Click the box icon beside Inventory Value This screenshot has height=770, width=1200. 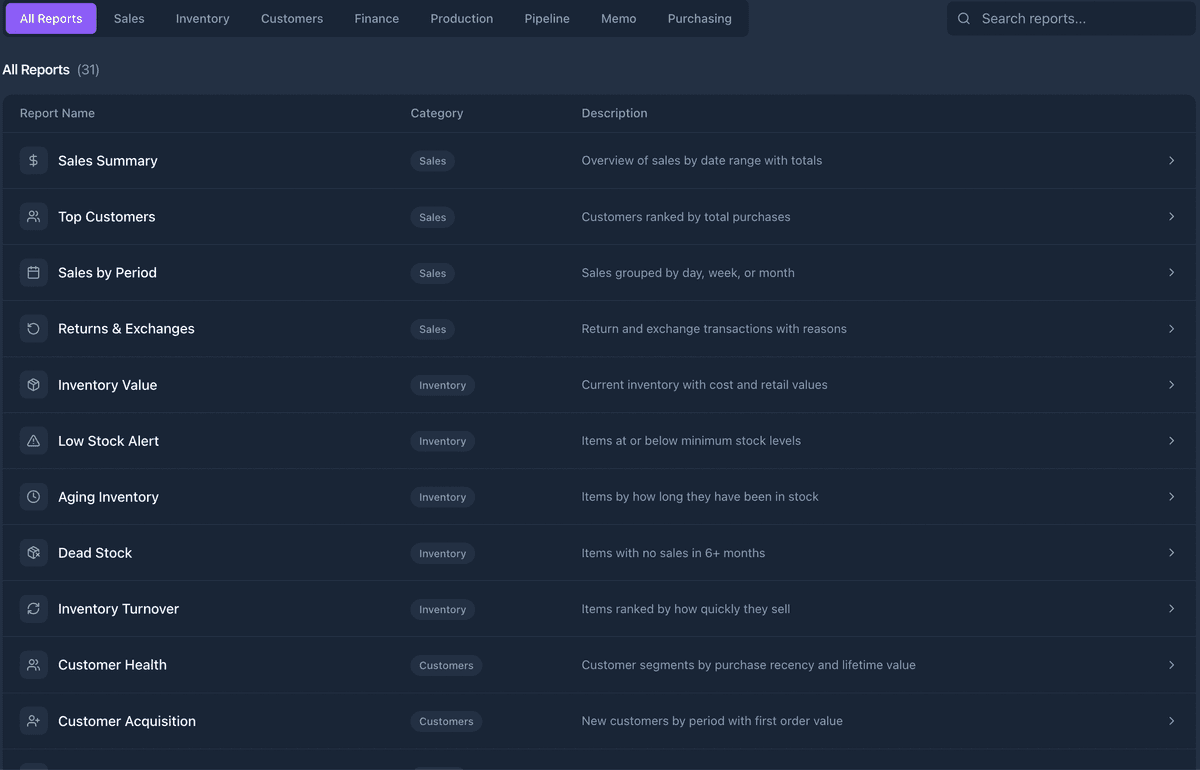[x=33, y=384]
